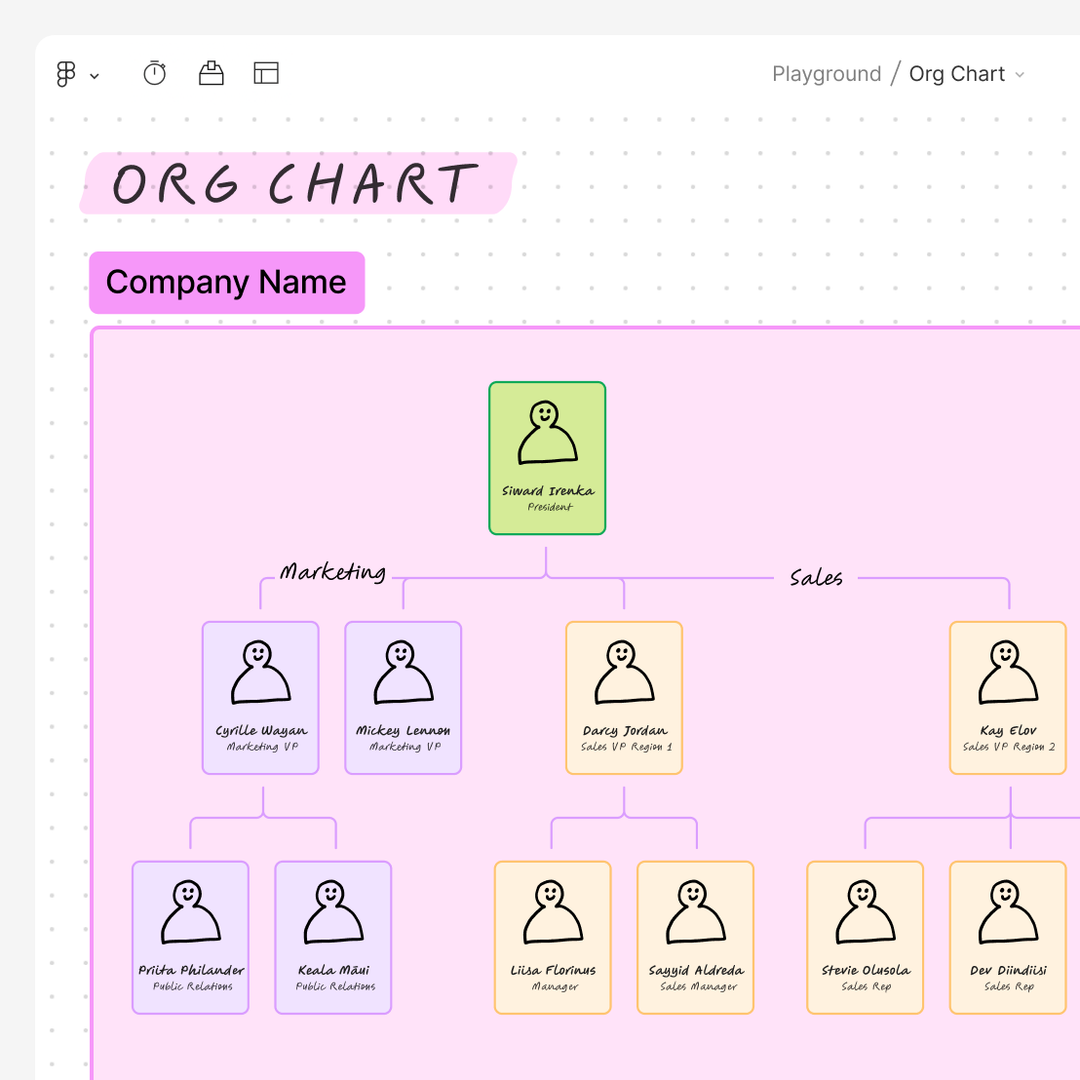The image size is (1080, 1080).
Task: Select the Priita Philander Public Relations card
Action: click(x=190, y=937)
